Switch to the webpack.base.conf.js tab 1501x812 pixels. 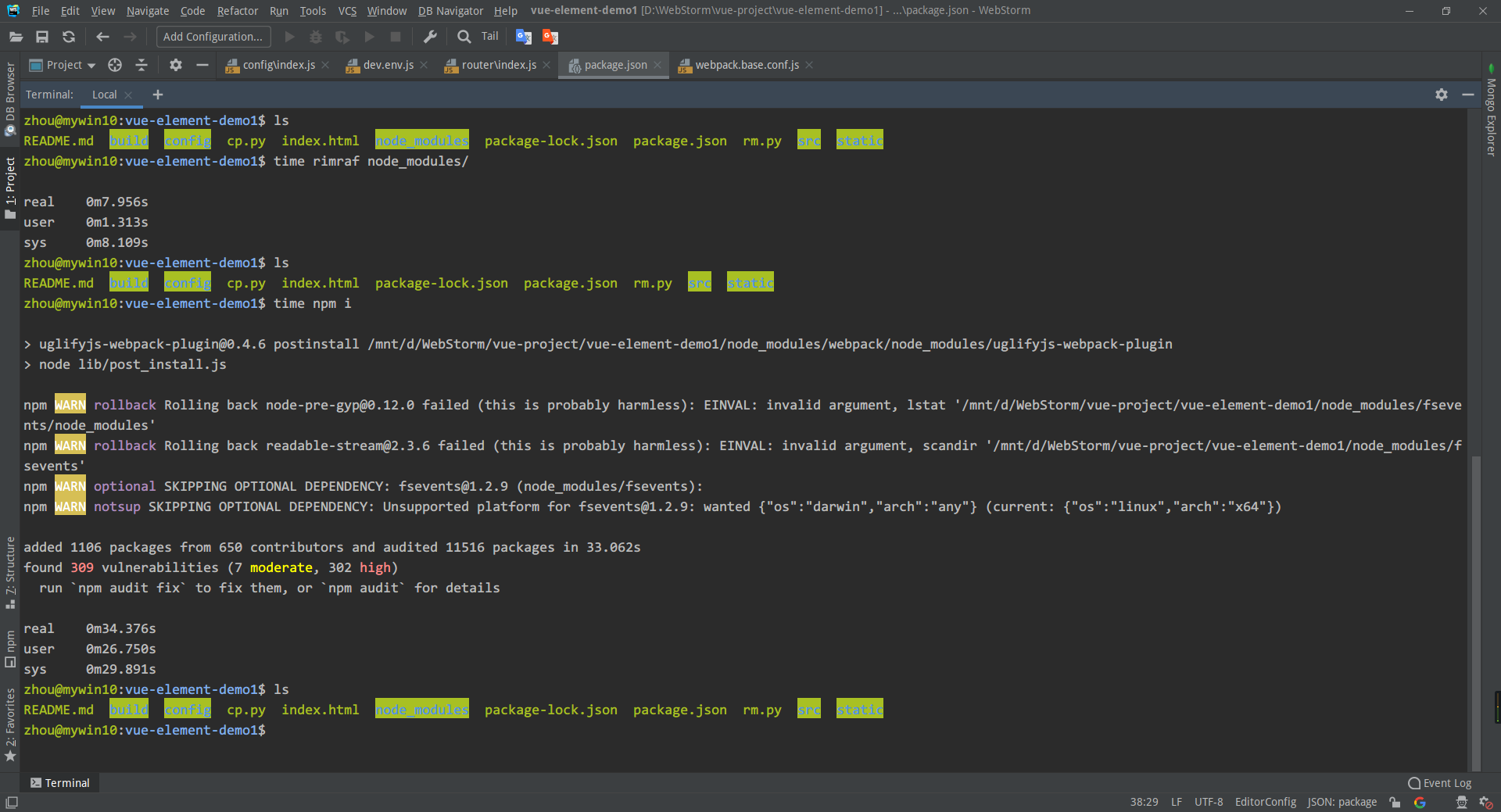[x=745, y=65]
